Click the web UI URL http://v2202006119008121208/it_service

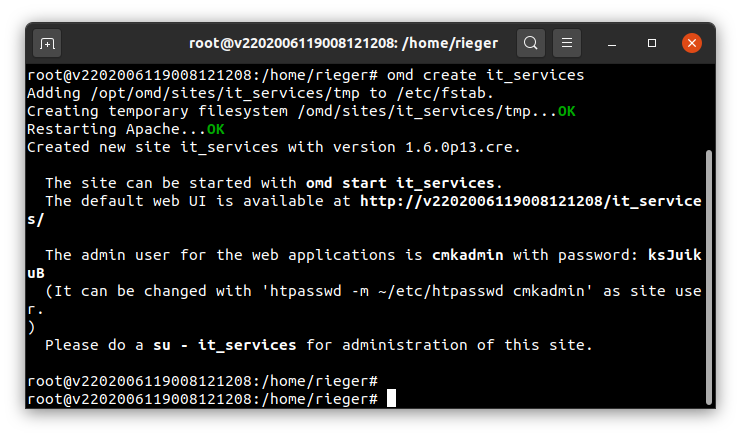tap(531, 201)
